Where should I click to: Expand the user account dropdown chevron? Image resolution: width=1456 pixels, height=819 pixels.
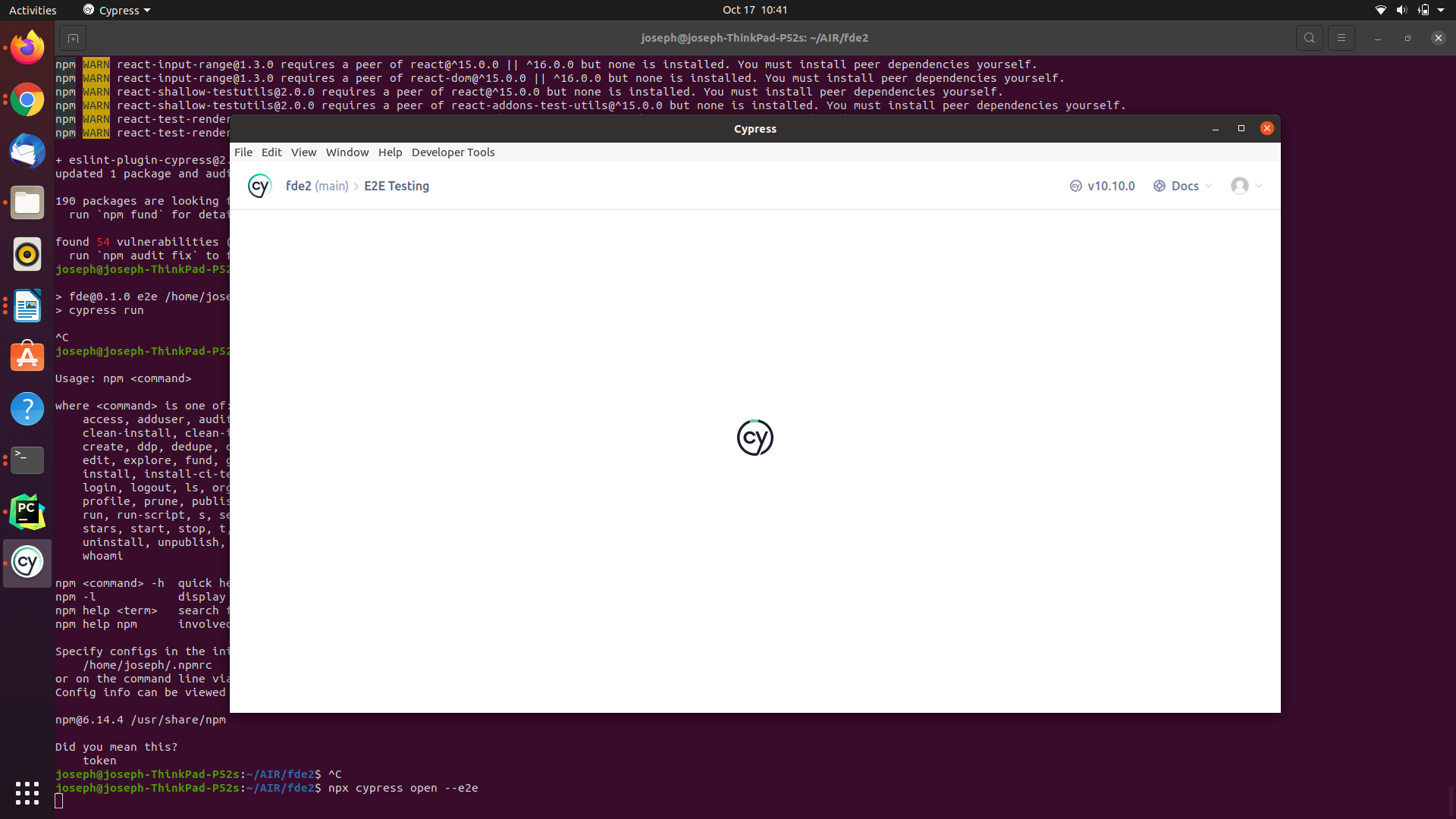1259,186
